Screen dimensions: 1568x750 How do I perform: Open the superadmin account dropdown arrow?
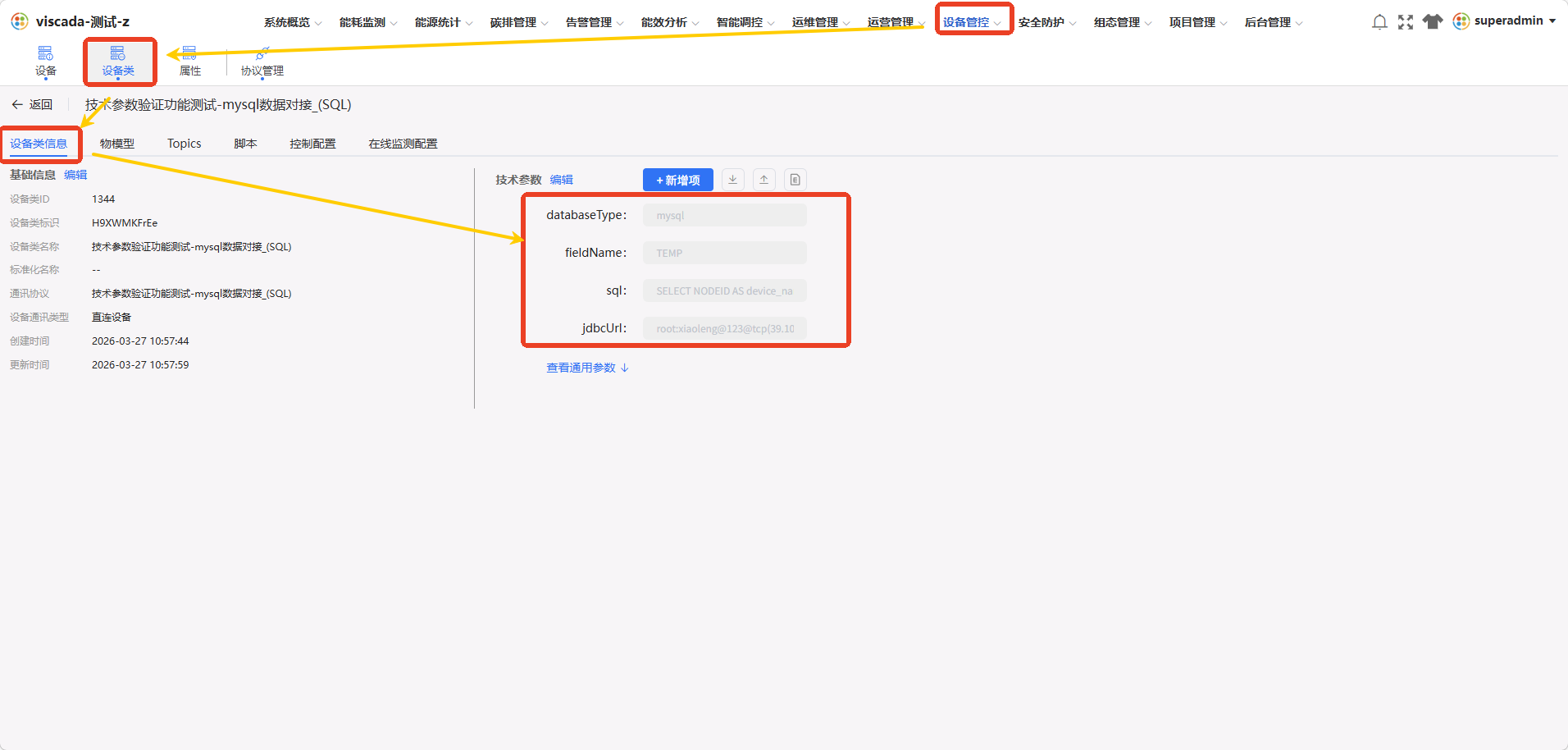(x=1552, y=21)
